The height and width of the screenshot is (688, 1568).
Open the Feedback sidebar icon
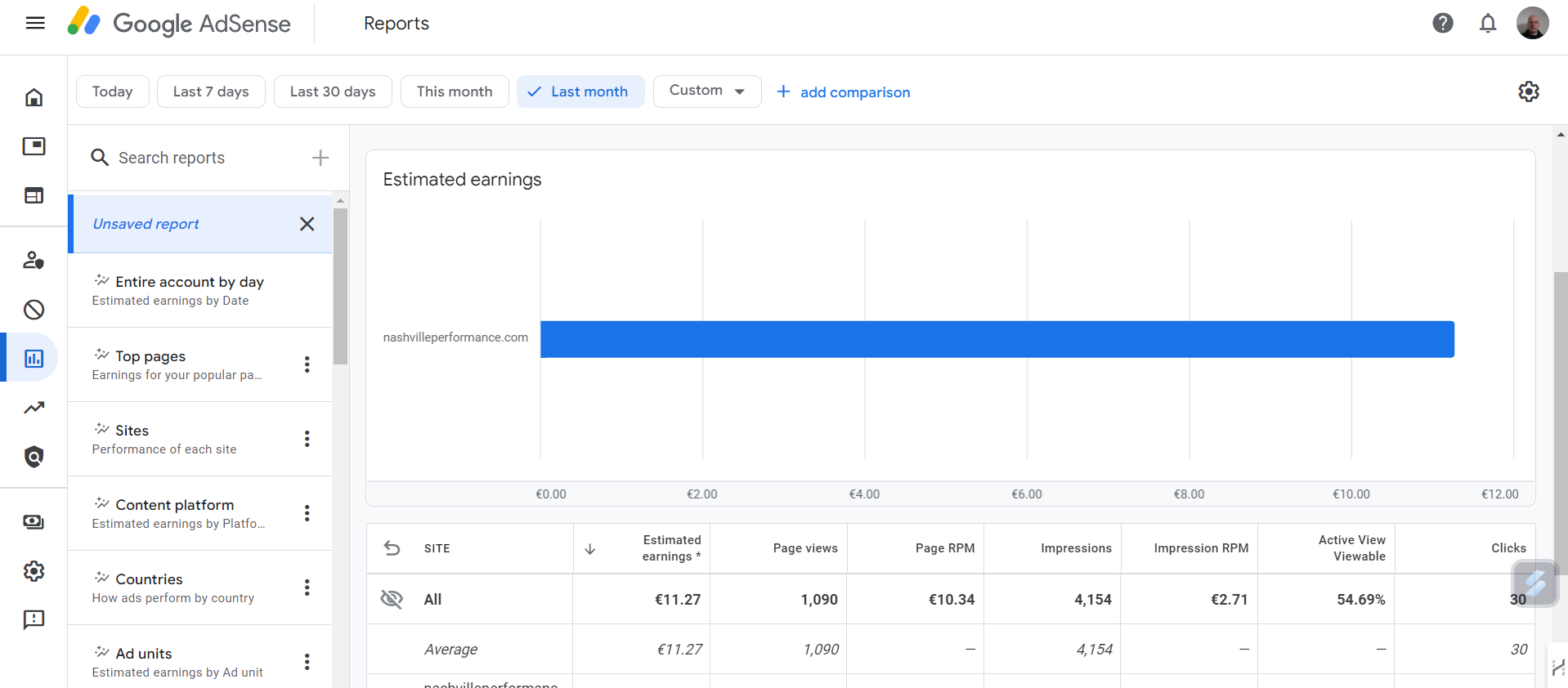pos(34,620)
